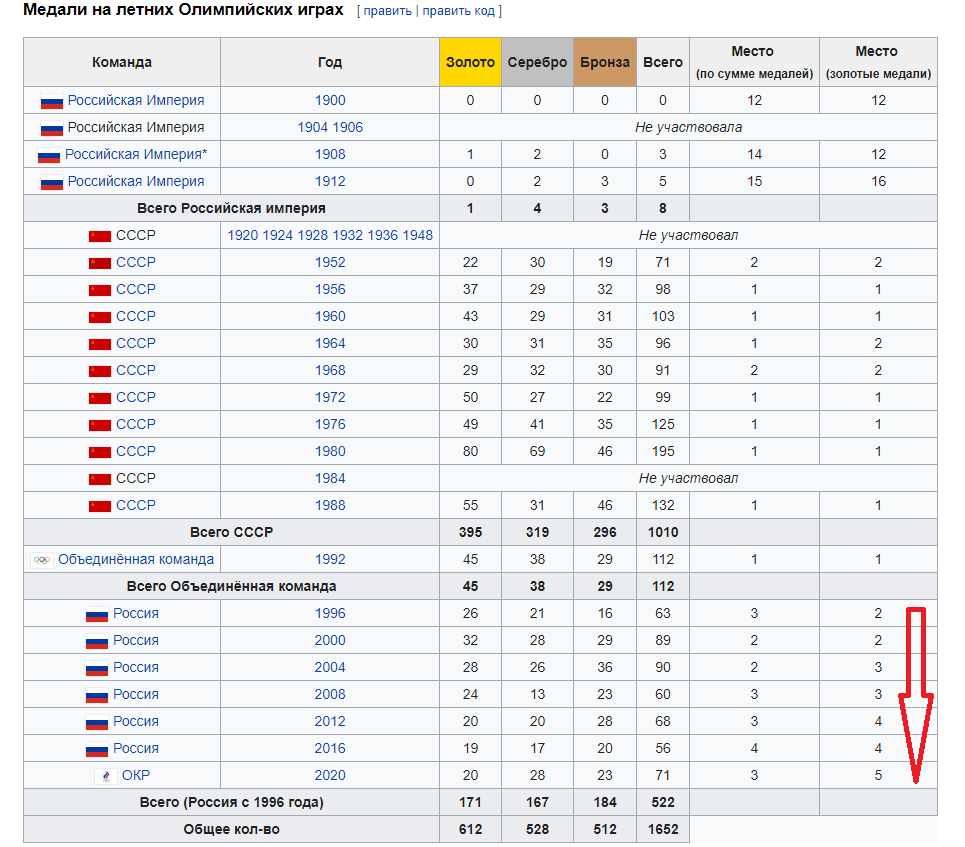Open the 1948 year link
Viewport: 965px width, 847px height.
[417, 235]
